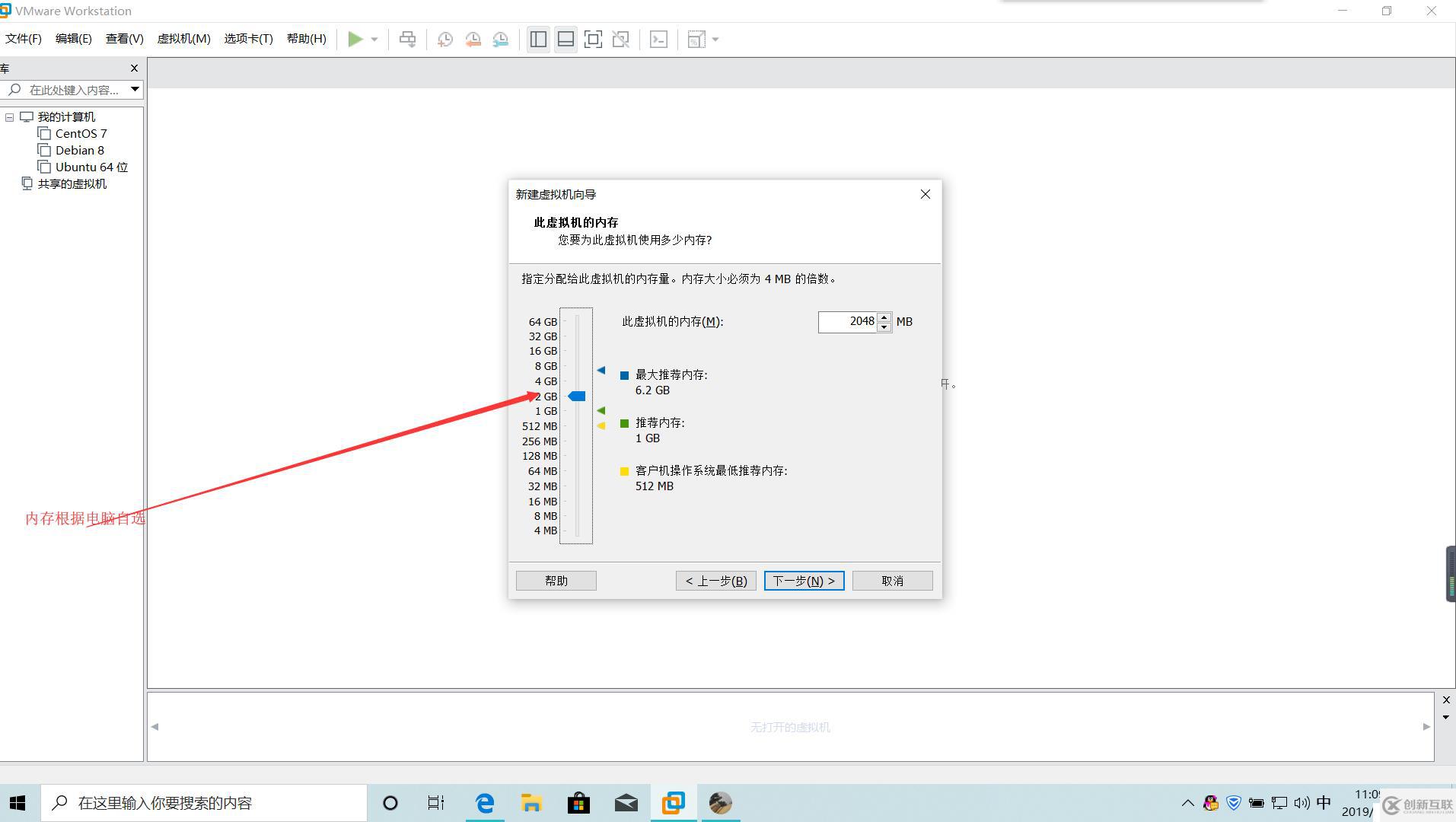Launch Microsoft Edge from the taskbar
Screen dimensions: 1456x822
pos(485,803)
